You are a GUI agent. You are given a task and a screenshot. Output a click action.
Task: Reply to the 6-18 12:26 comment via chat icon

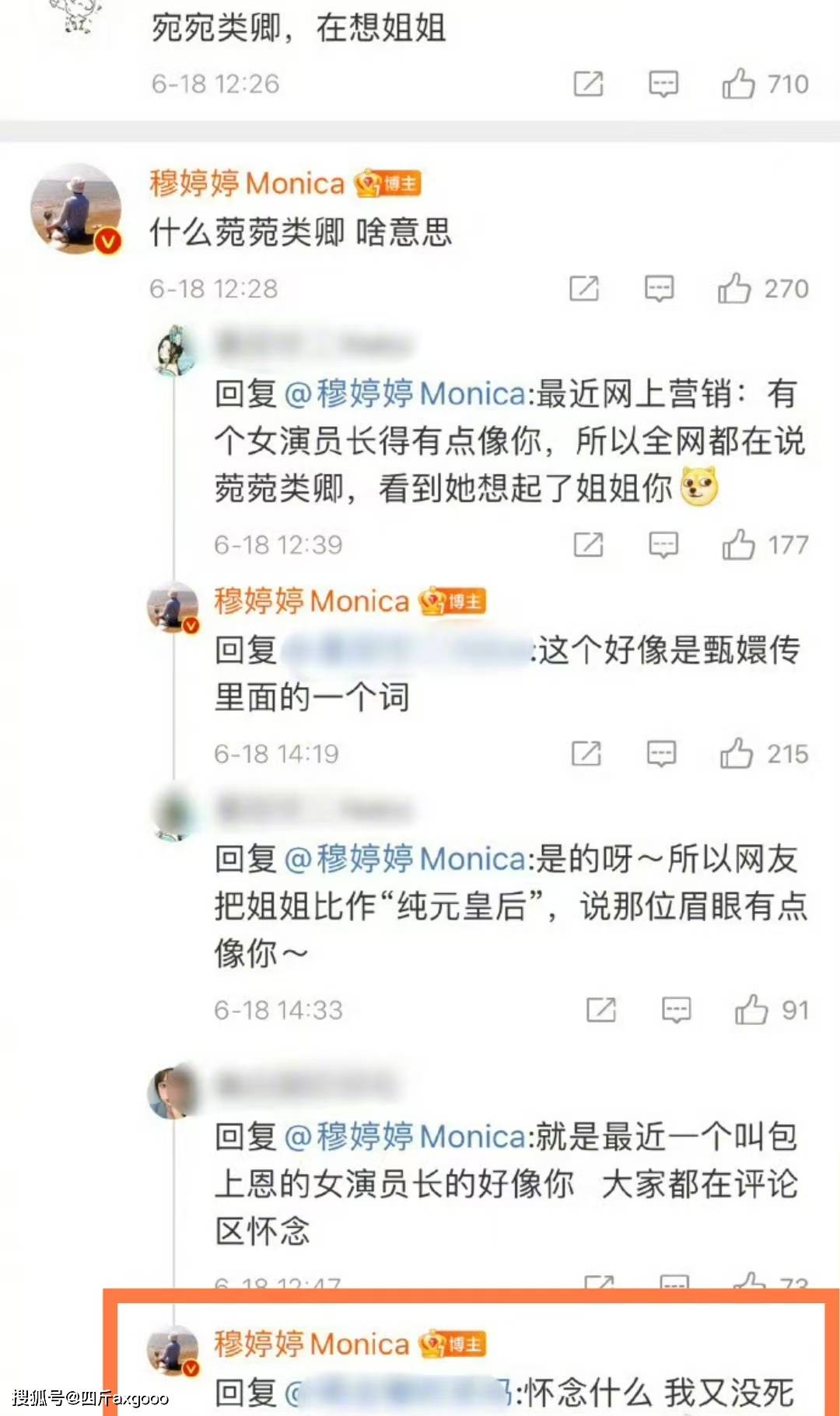tap(663, 84)
